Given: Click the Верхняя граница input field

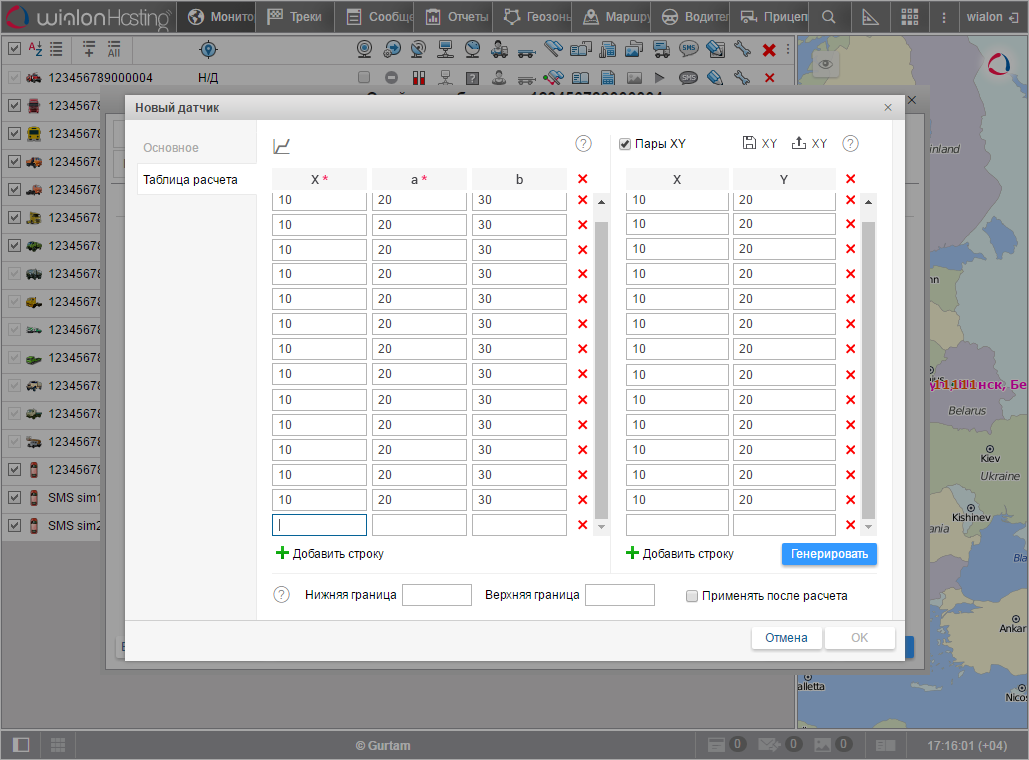Looking at the screenshot, I should click(x=619, y=595).
